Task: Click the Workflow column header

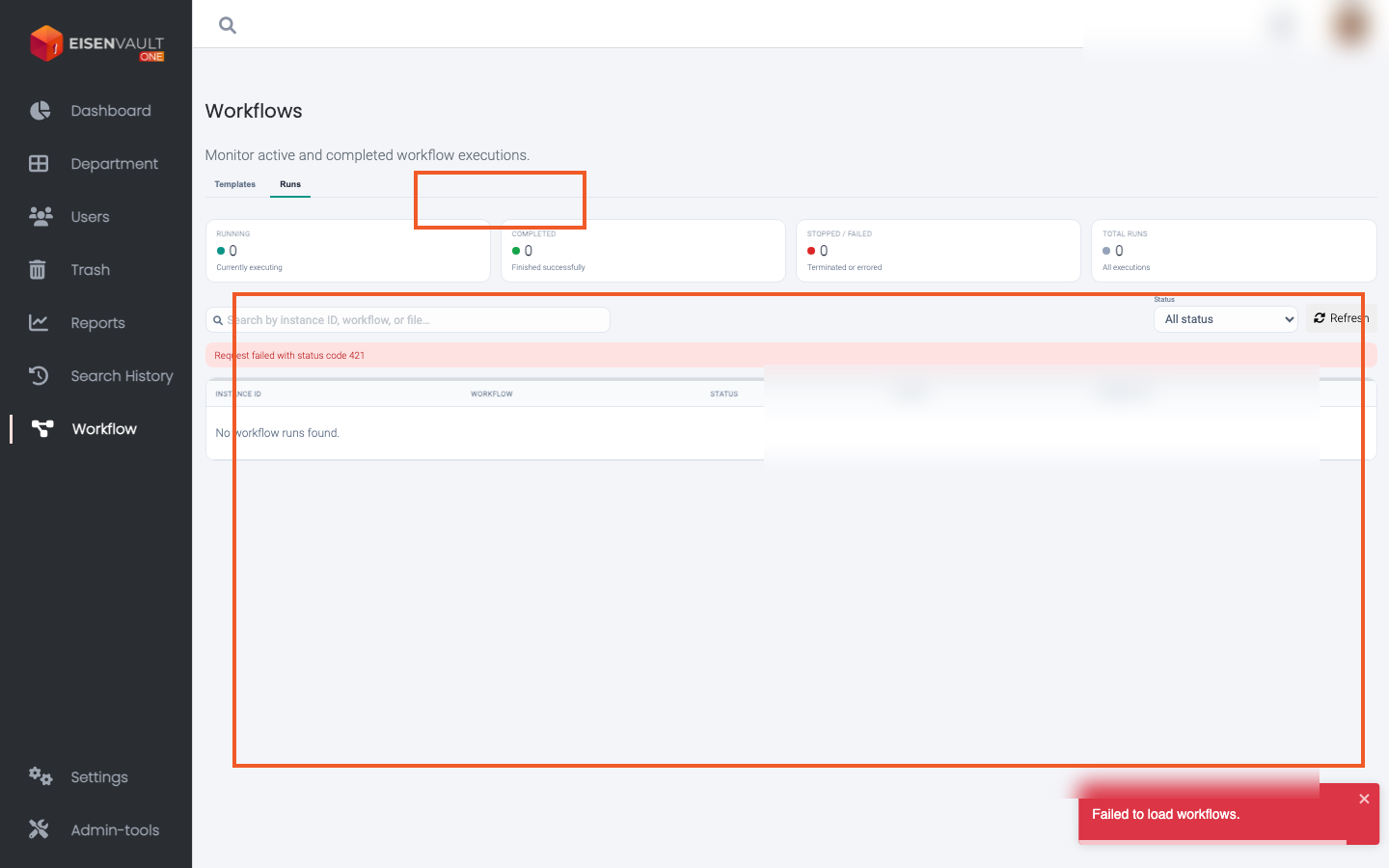Action: (492, 393)
